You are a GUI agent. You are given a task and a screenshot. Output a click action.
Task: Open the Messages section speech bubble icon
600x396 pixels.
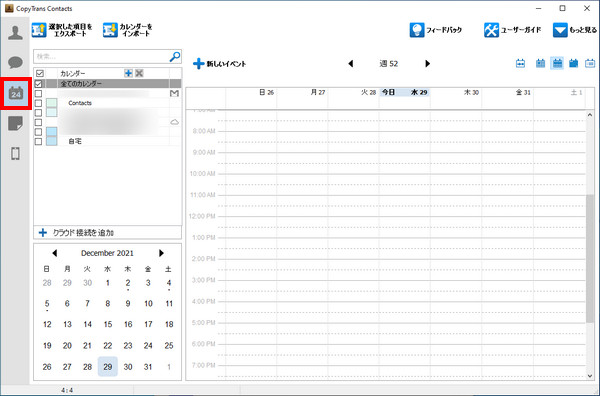pyautogui.click(x=15, y=62)
